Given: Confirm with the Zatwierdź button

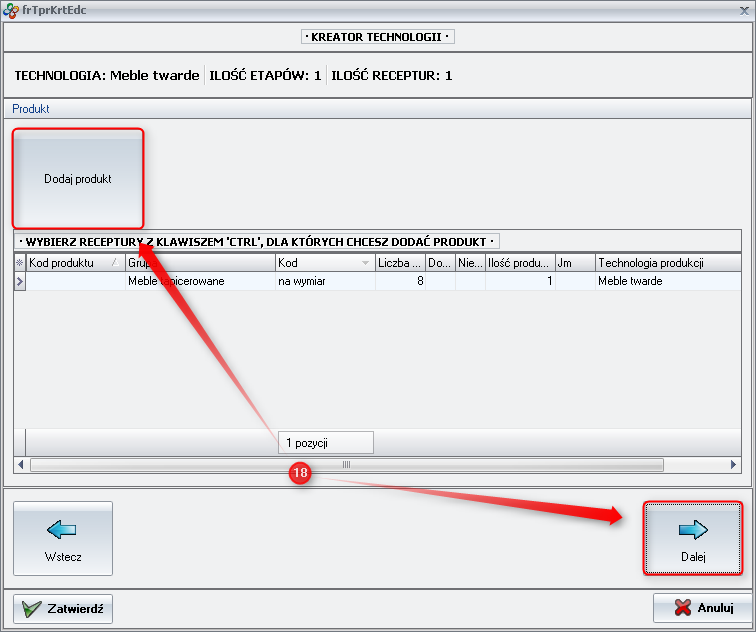Looking at the screenshot, I should pos(63,608).
